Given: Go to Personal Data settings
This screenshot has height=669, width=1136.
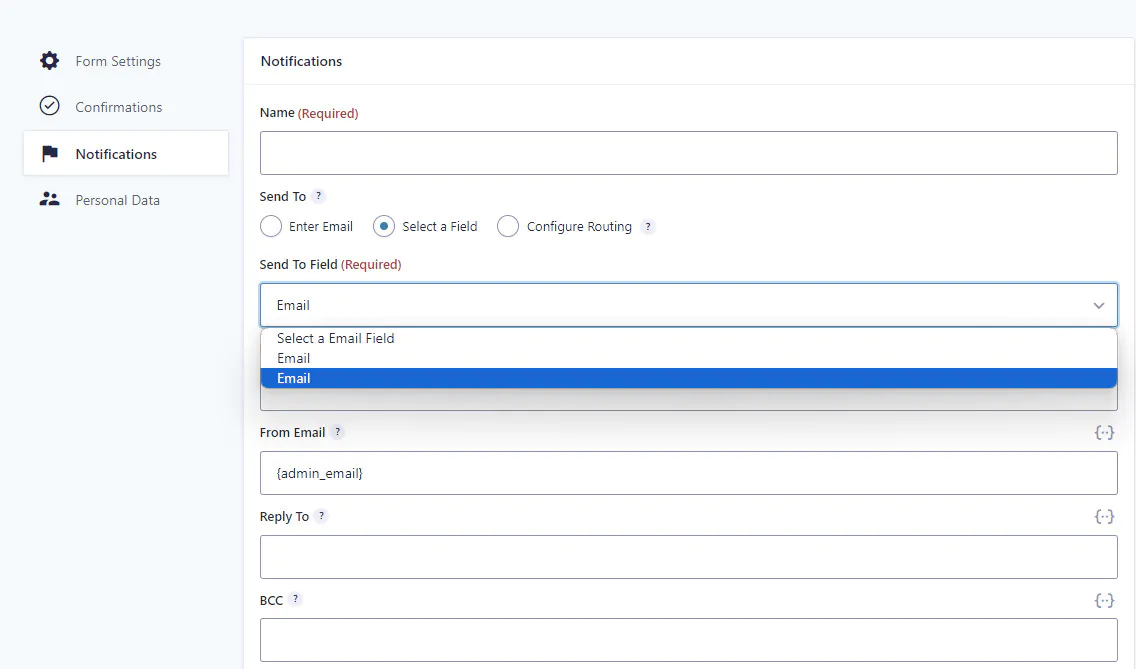Looking at the screenshot, I should 117,200.
